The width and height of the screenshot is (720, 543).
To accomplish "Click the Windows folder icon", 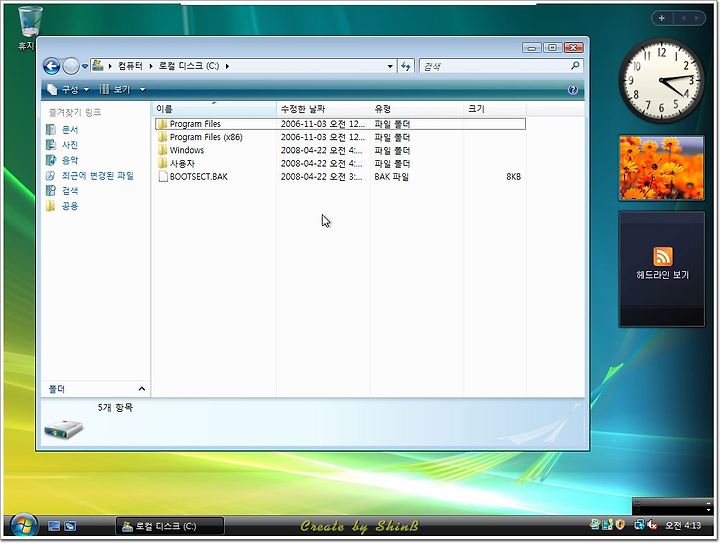I will (162, 150).
